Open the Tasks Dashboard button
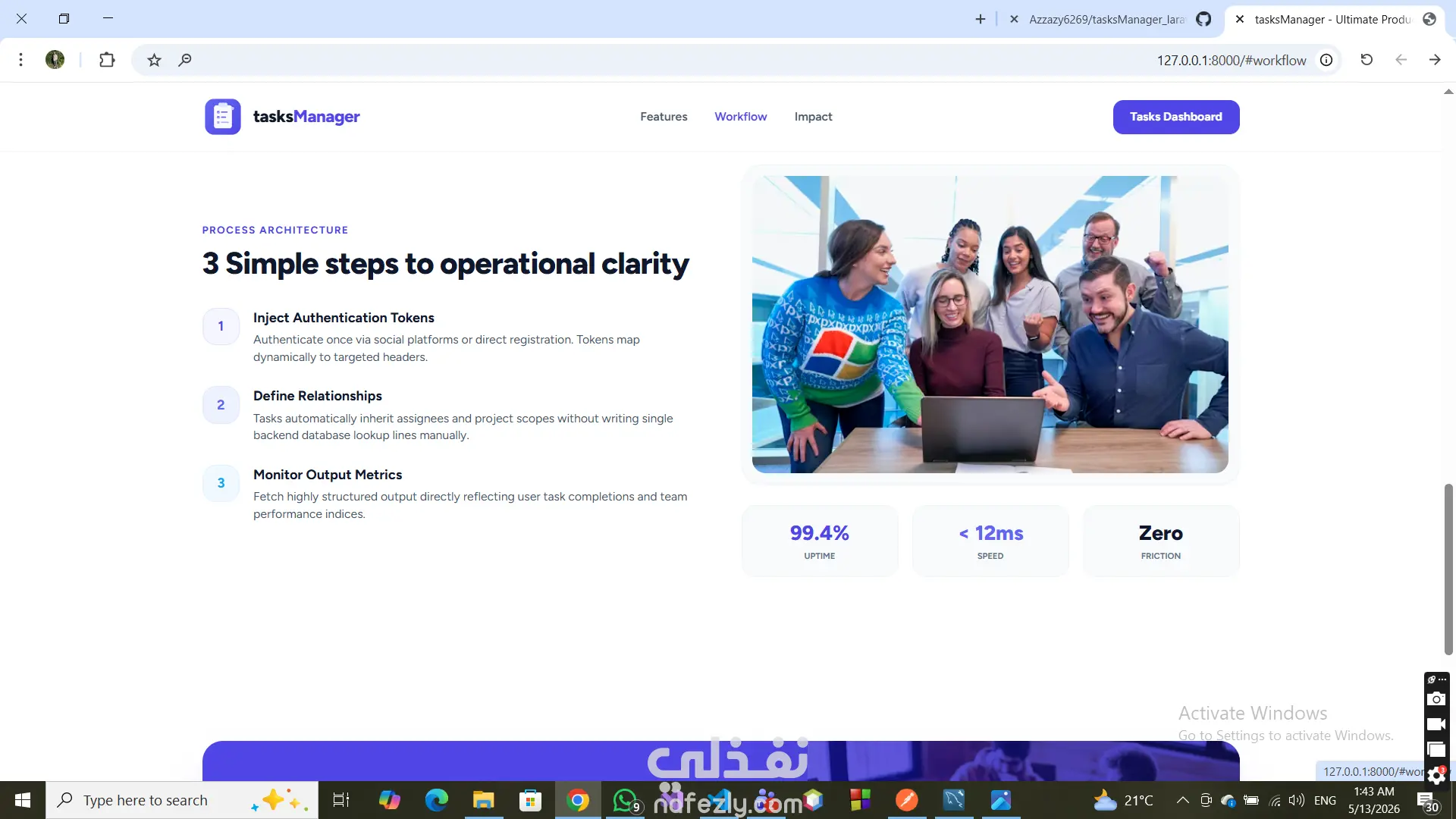This screenshot has width=1456, height=819. pos(1176,117)
